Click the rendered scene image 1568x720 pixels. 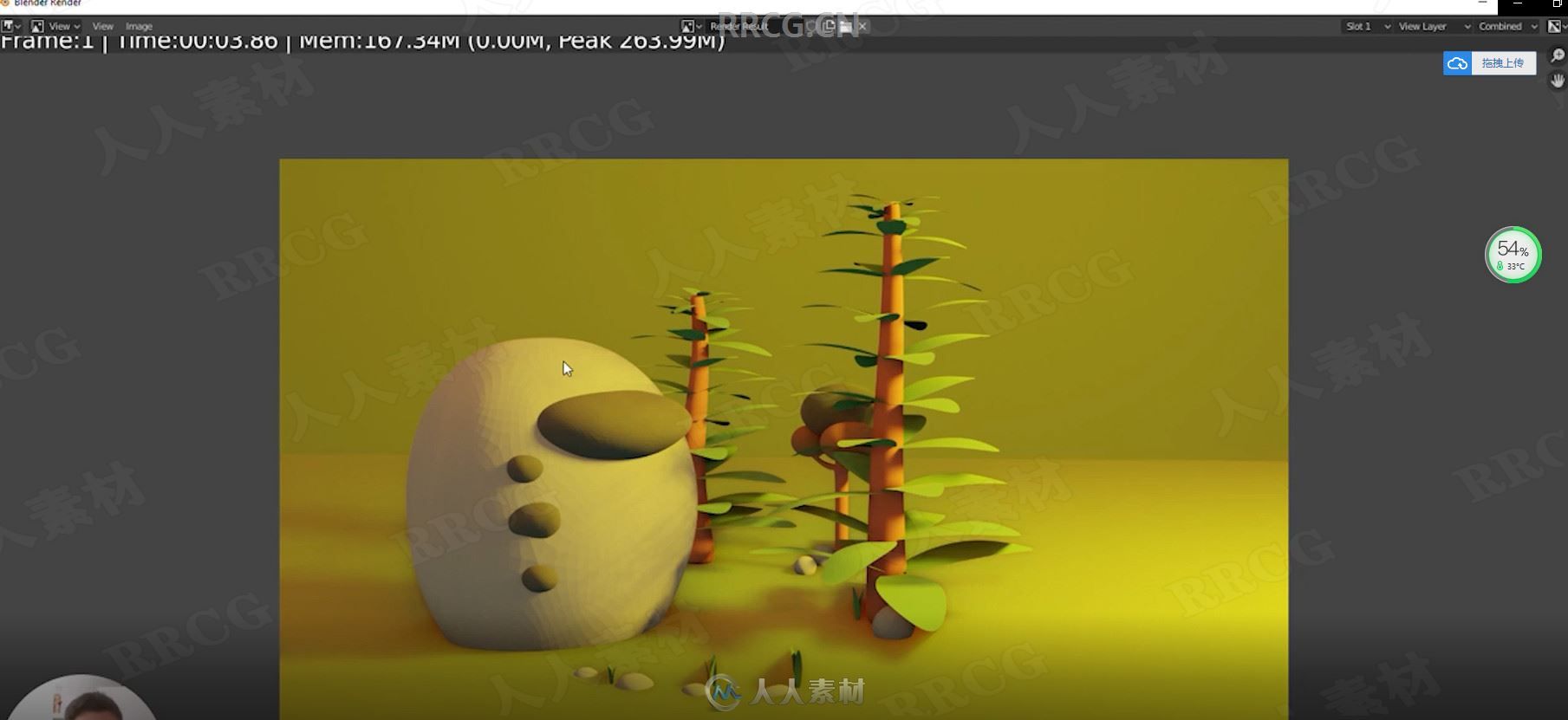coord(784,439)
